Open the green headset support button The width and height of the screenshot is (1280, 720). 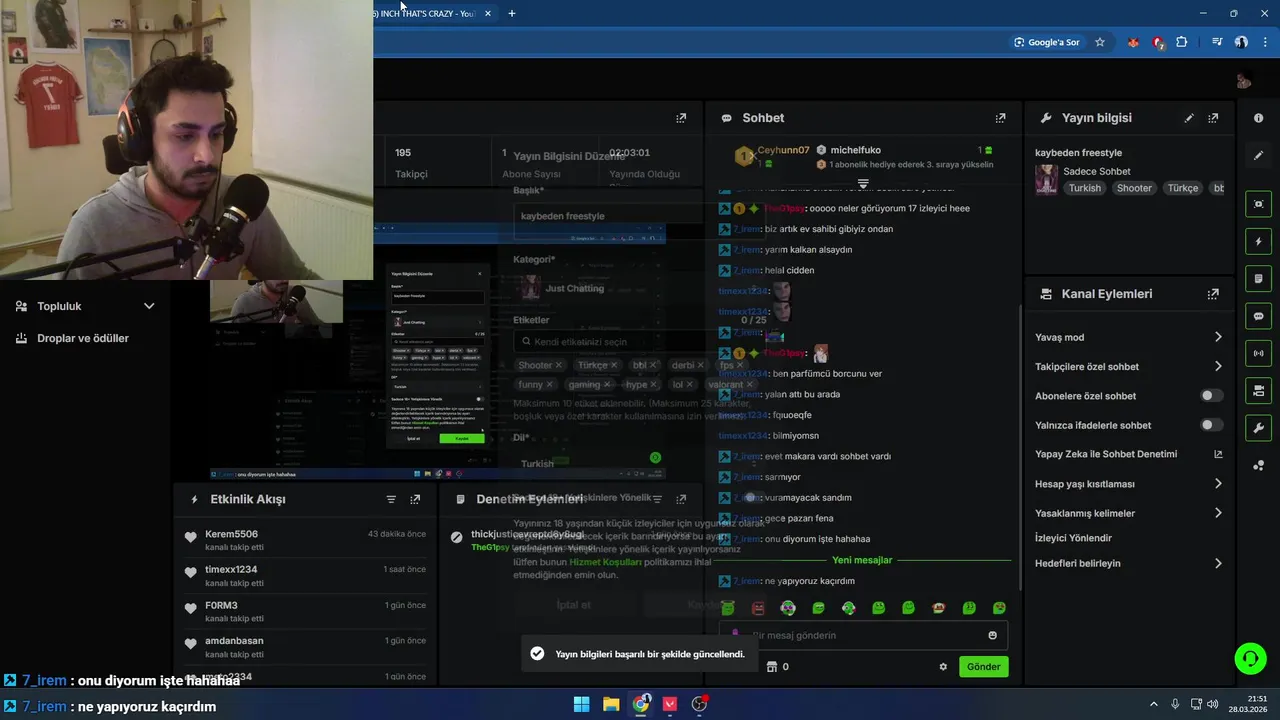tap(1250, 658)
